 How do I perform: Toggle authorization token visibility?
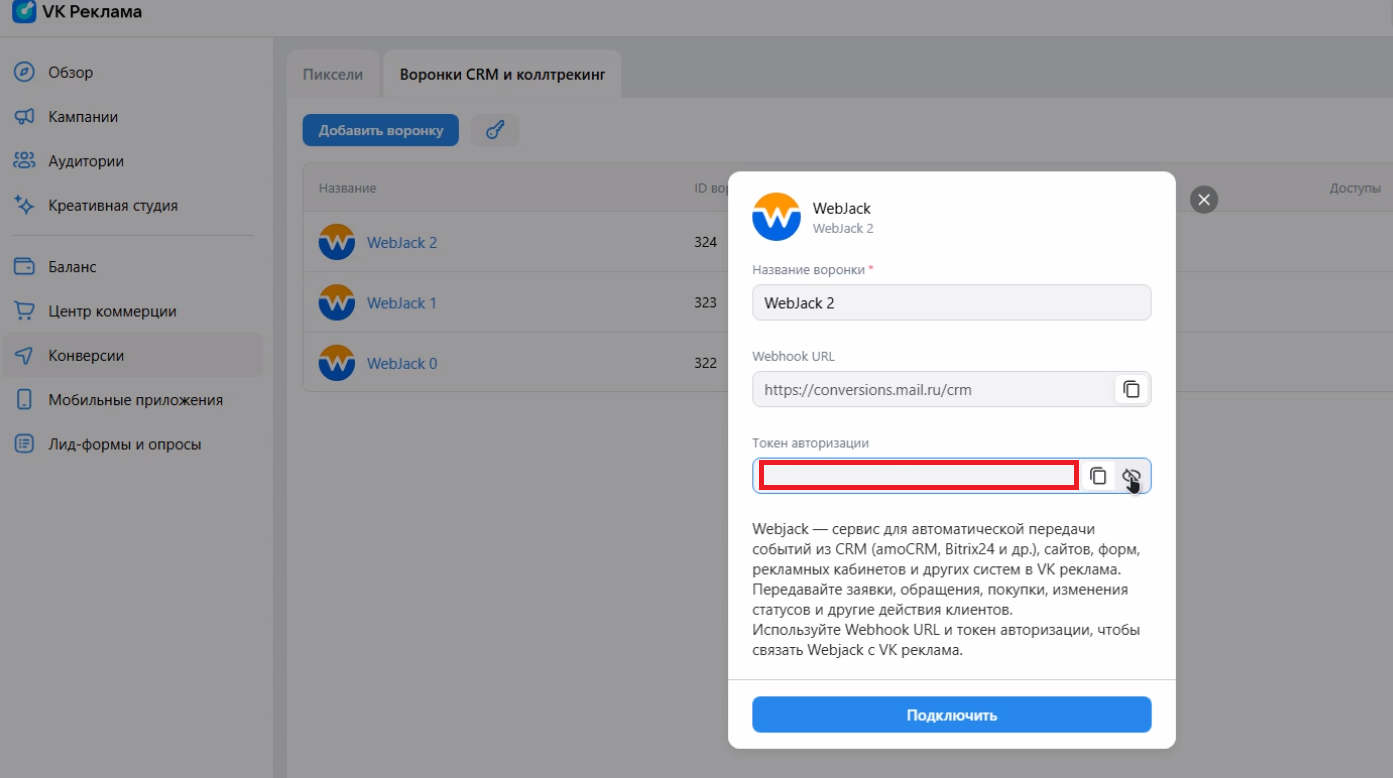(1131, 476)
